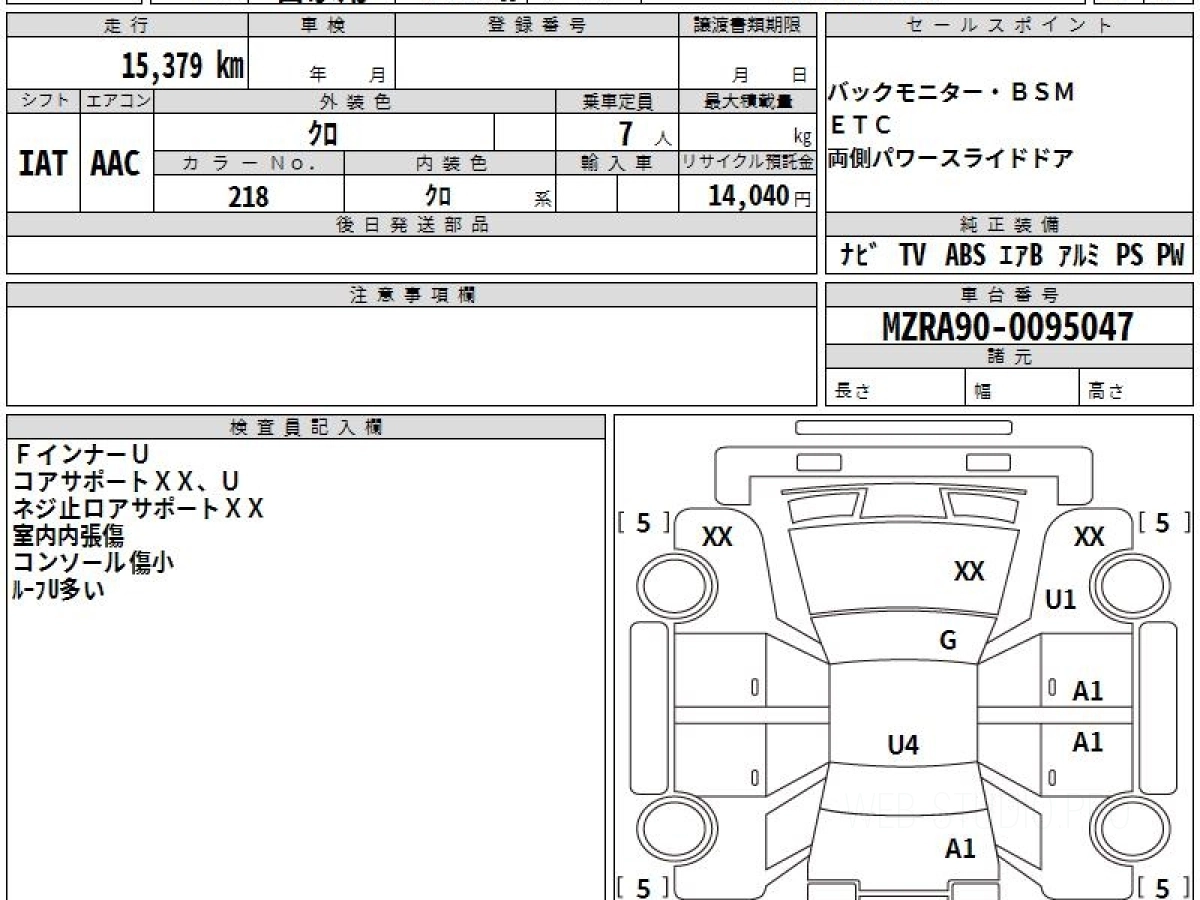The width and height of the screenshot is (1200, 900).
Task: Click the 14,040円 recycle deposit value
Action: [759, 196]
